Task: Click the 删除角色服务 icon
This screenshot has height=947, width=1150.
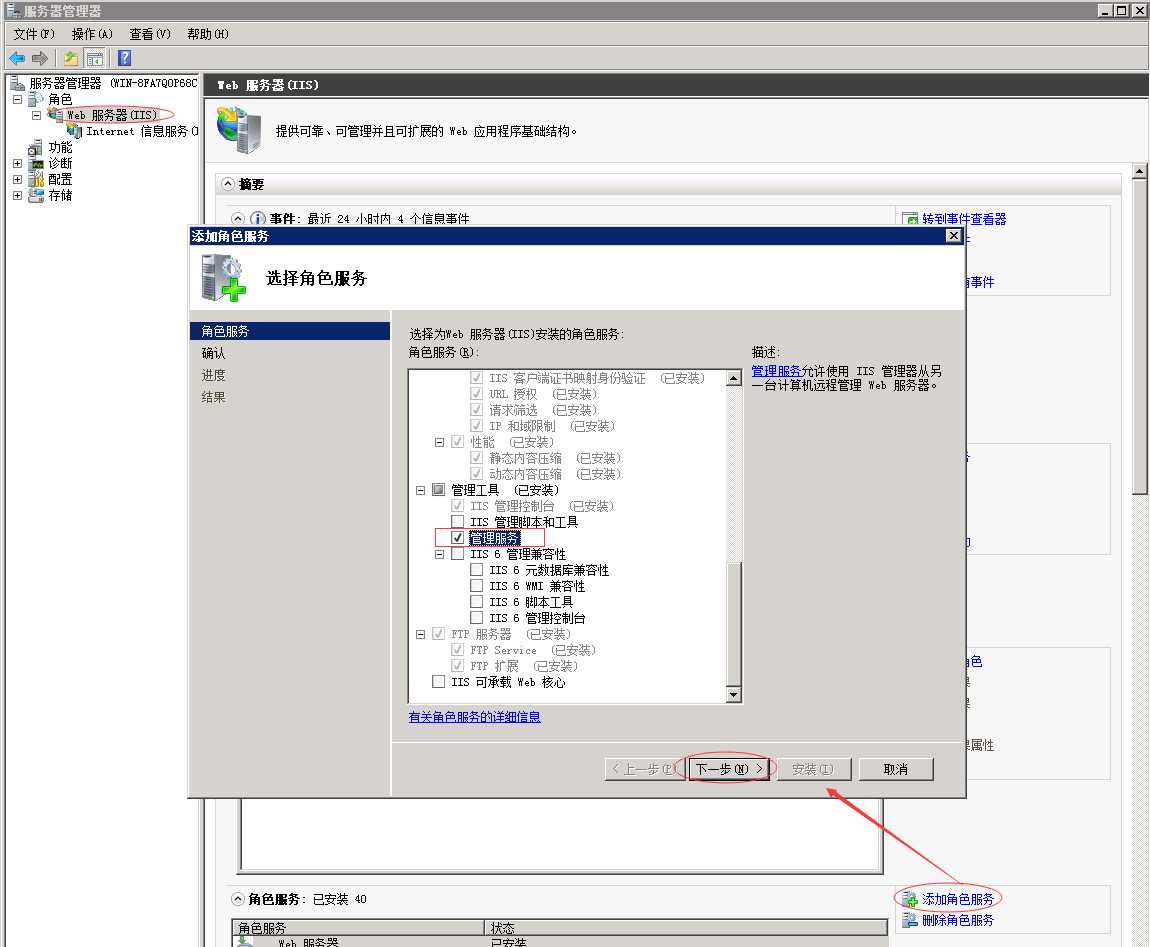Action: pos(909,920)
